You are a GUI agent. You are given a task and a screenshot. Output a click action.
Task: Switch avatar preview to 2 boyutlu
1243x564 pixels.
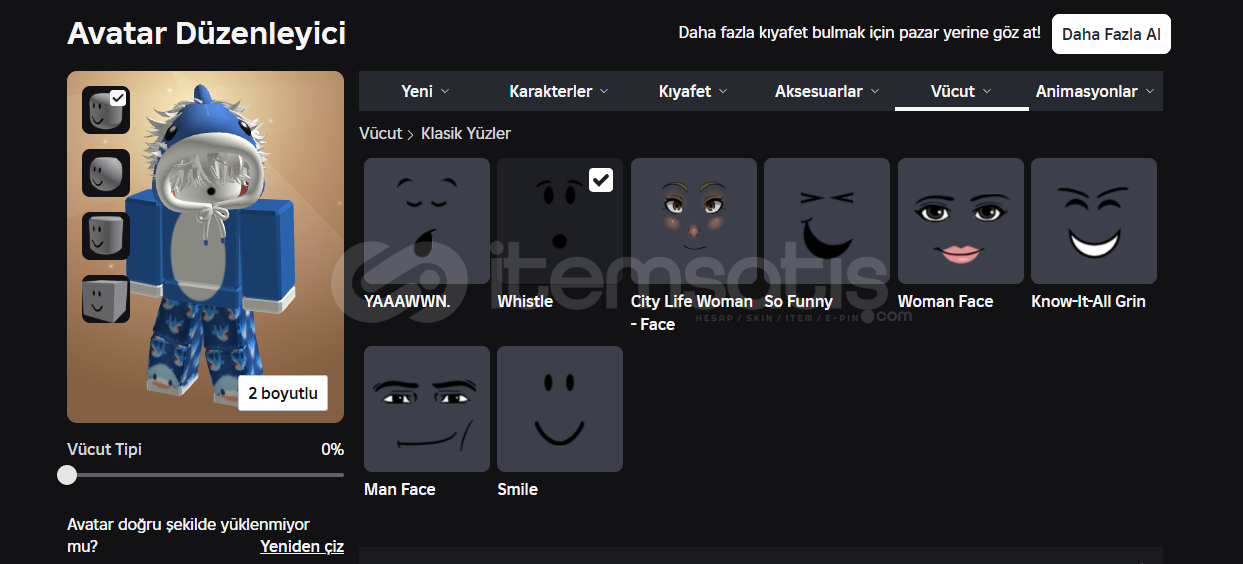[x=283, y=393]
